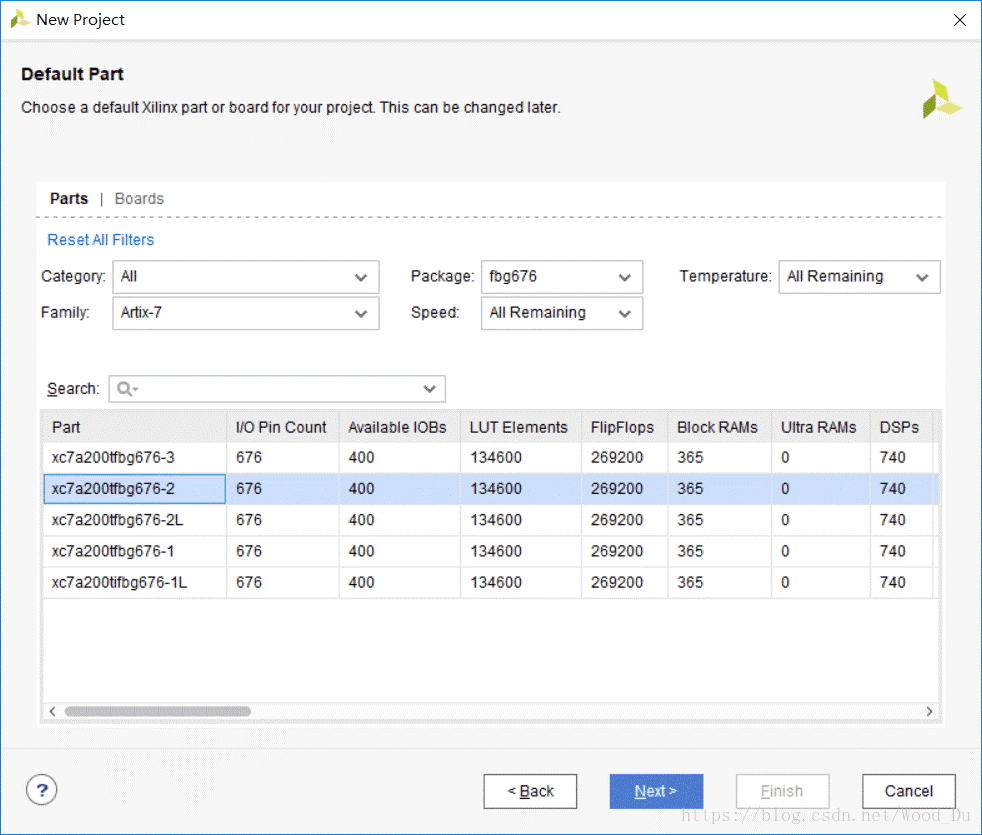Click the scroll right arrow
Screen dimensions: 982x835
929,712
